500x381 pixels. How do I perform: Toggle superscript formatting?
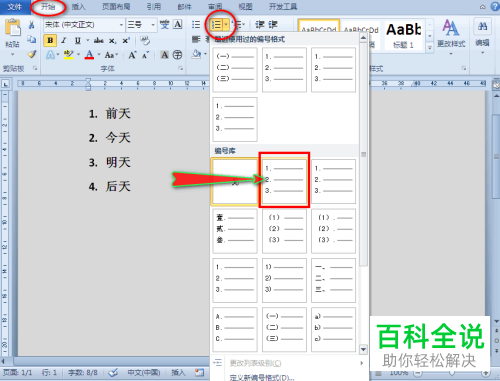pos(126,41)
